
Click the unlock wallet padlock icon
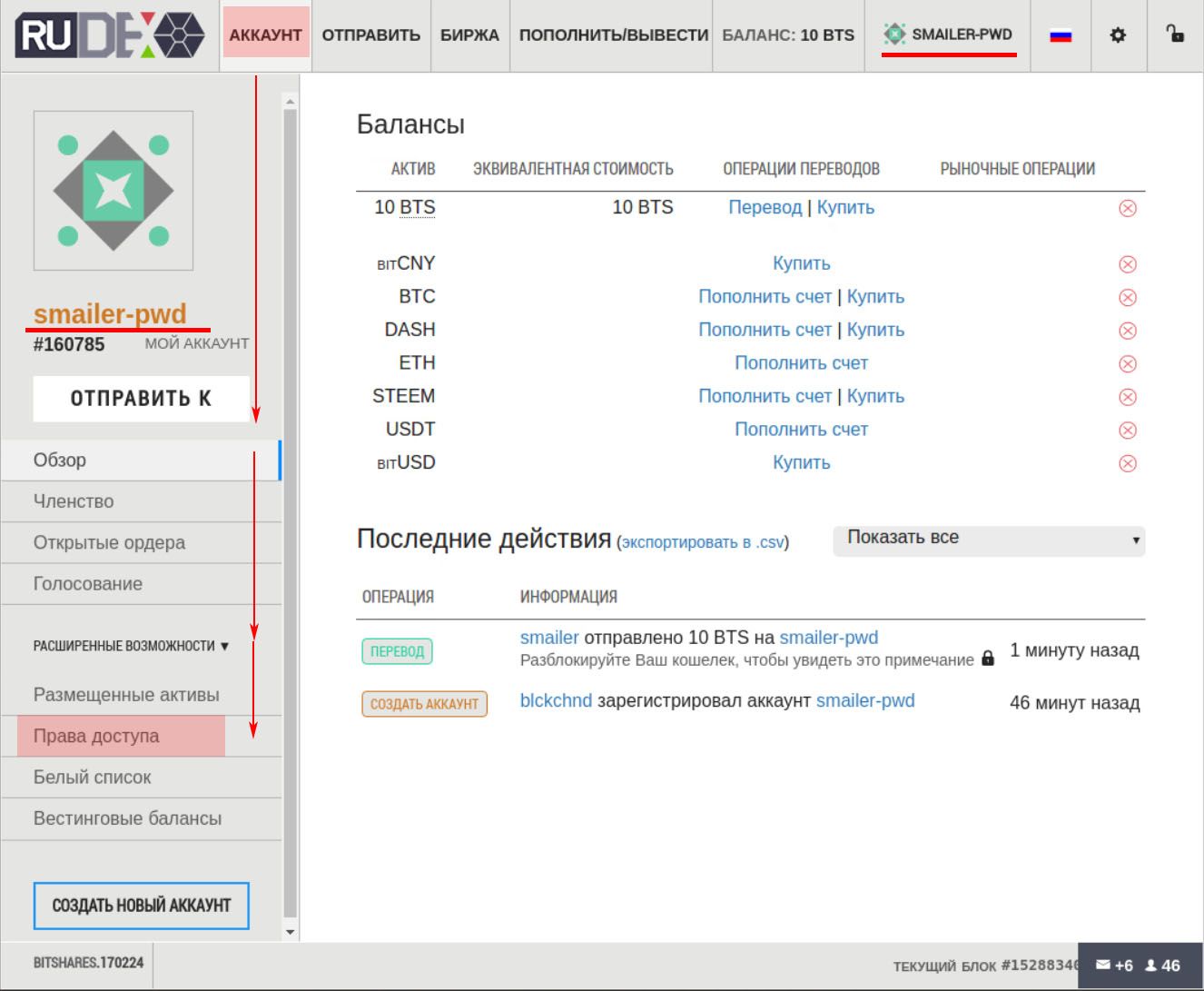[x=1175, y=34]
